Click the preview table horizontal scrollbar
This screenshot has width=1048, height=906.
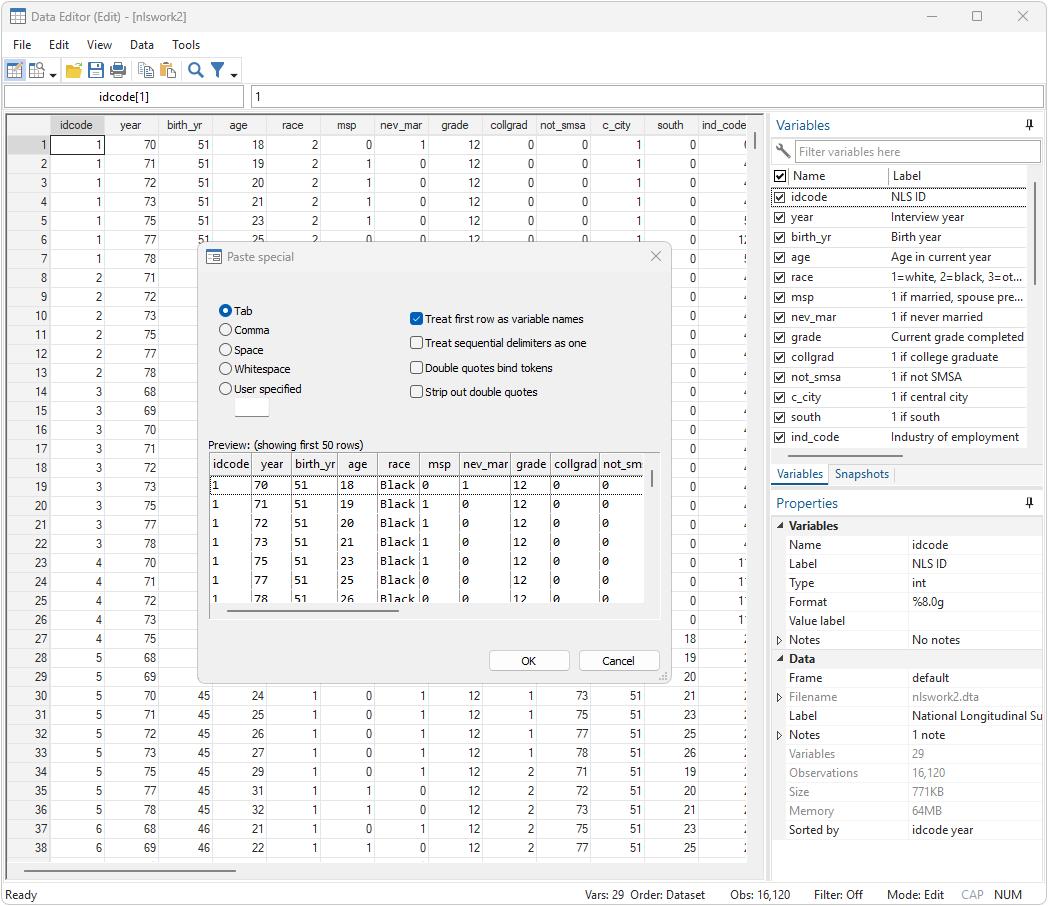tap(313, 610)
